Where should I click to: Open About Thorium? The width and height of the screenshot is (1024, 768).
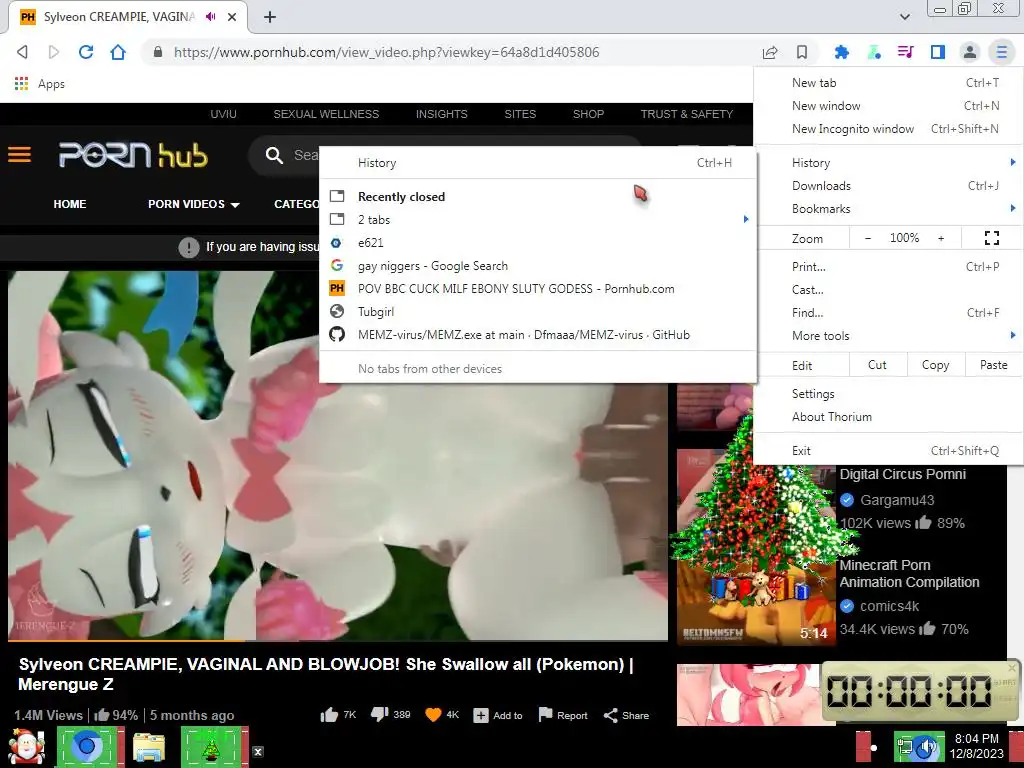(x=888, y=417)
